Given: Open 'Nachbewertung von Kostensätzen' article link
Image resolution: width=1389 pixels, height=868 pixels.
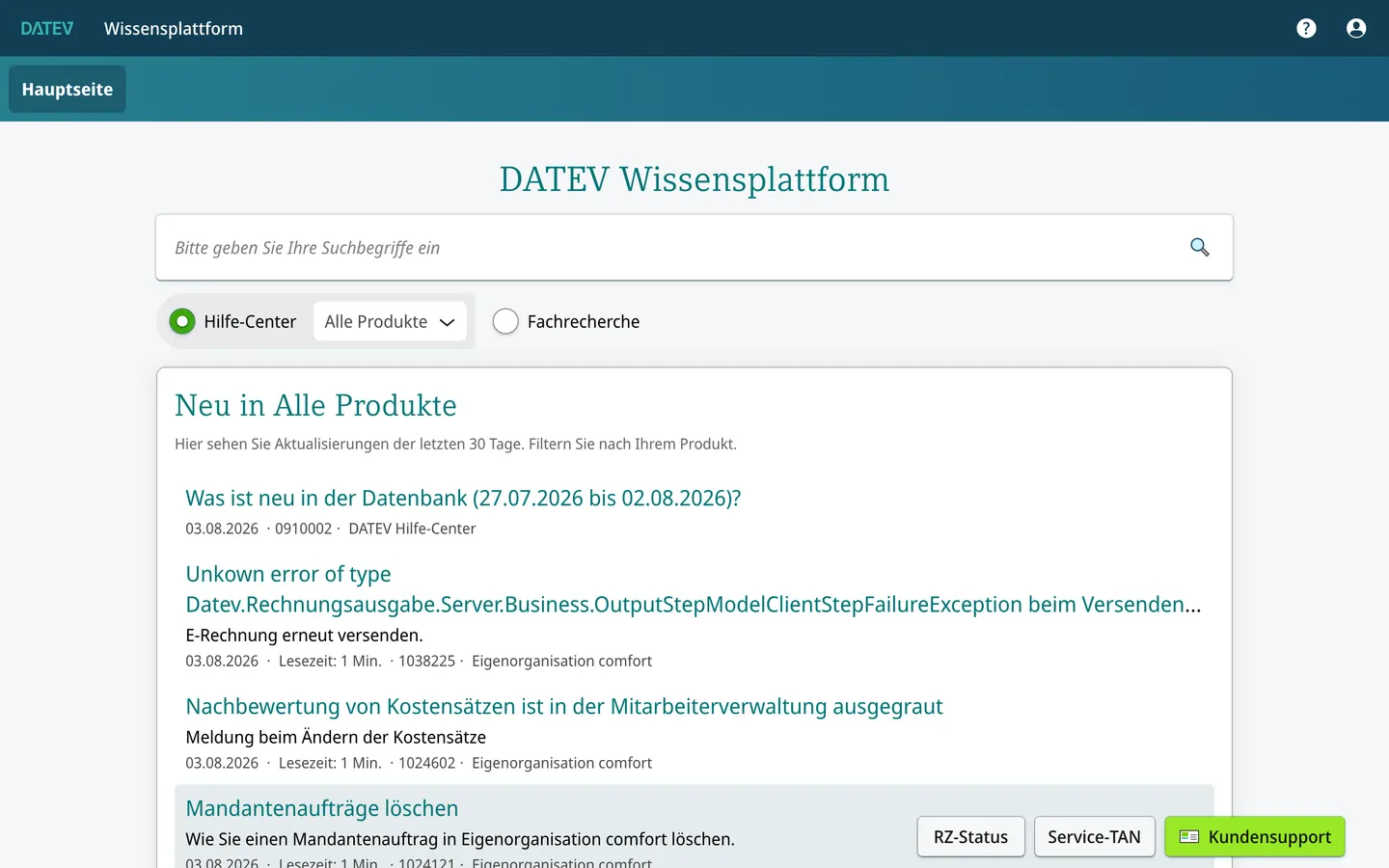Looking at the screenshot, I should click(564, 707).
